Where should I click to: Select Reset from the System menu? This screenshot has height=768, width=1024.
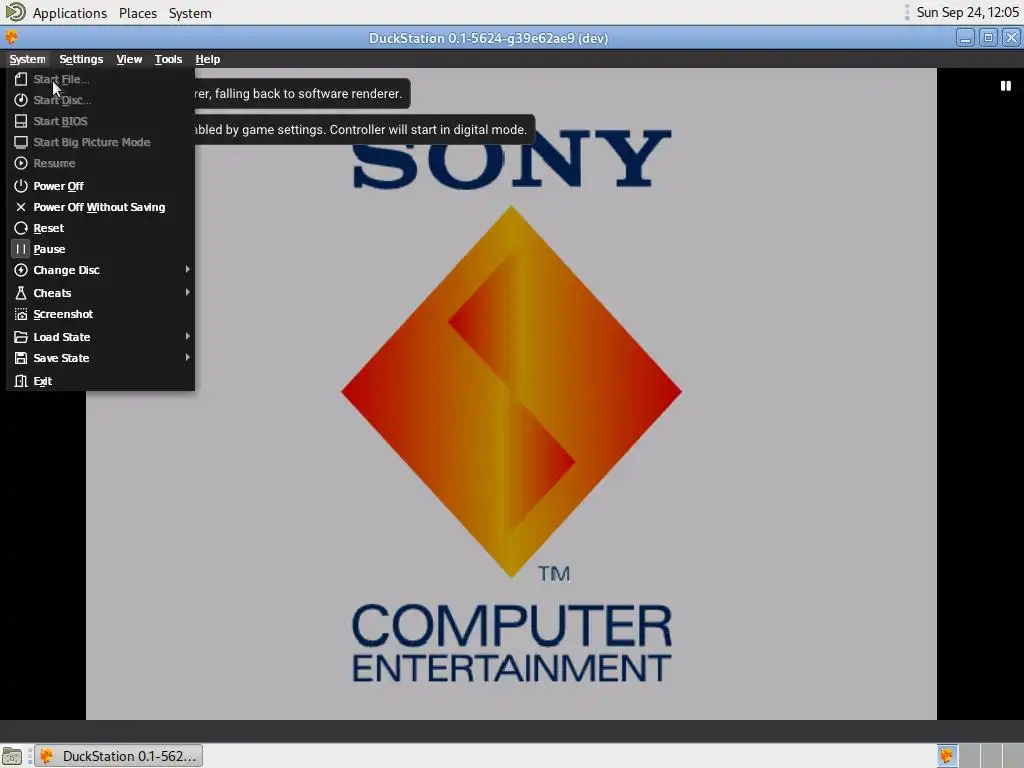[x=101, y=228]
